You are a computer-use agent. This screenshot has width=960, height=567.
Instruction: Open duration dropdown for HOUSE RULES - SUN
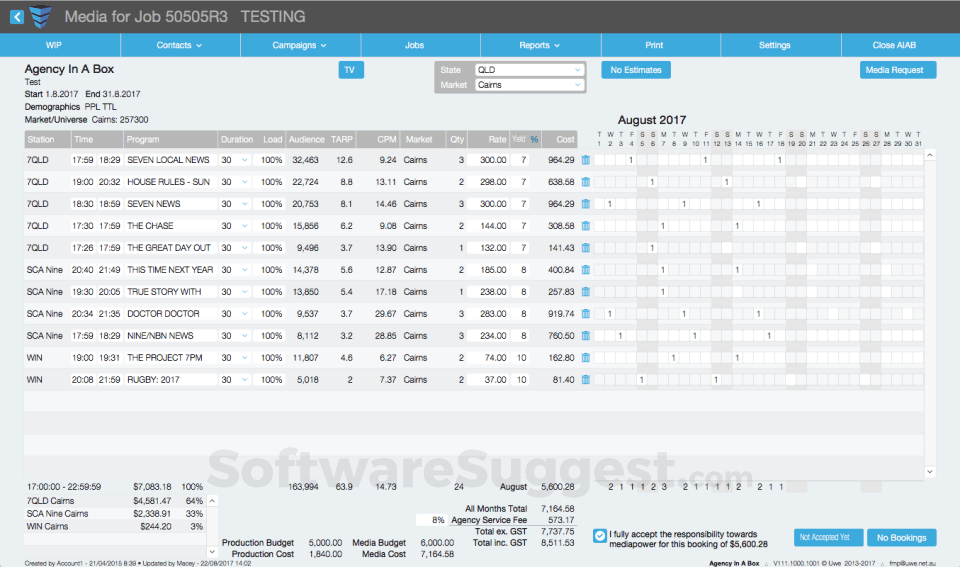coord(244,182)
